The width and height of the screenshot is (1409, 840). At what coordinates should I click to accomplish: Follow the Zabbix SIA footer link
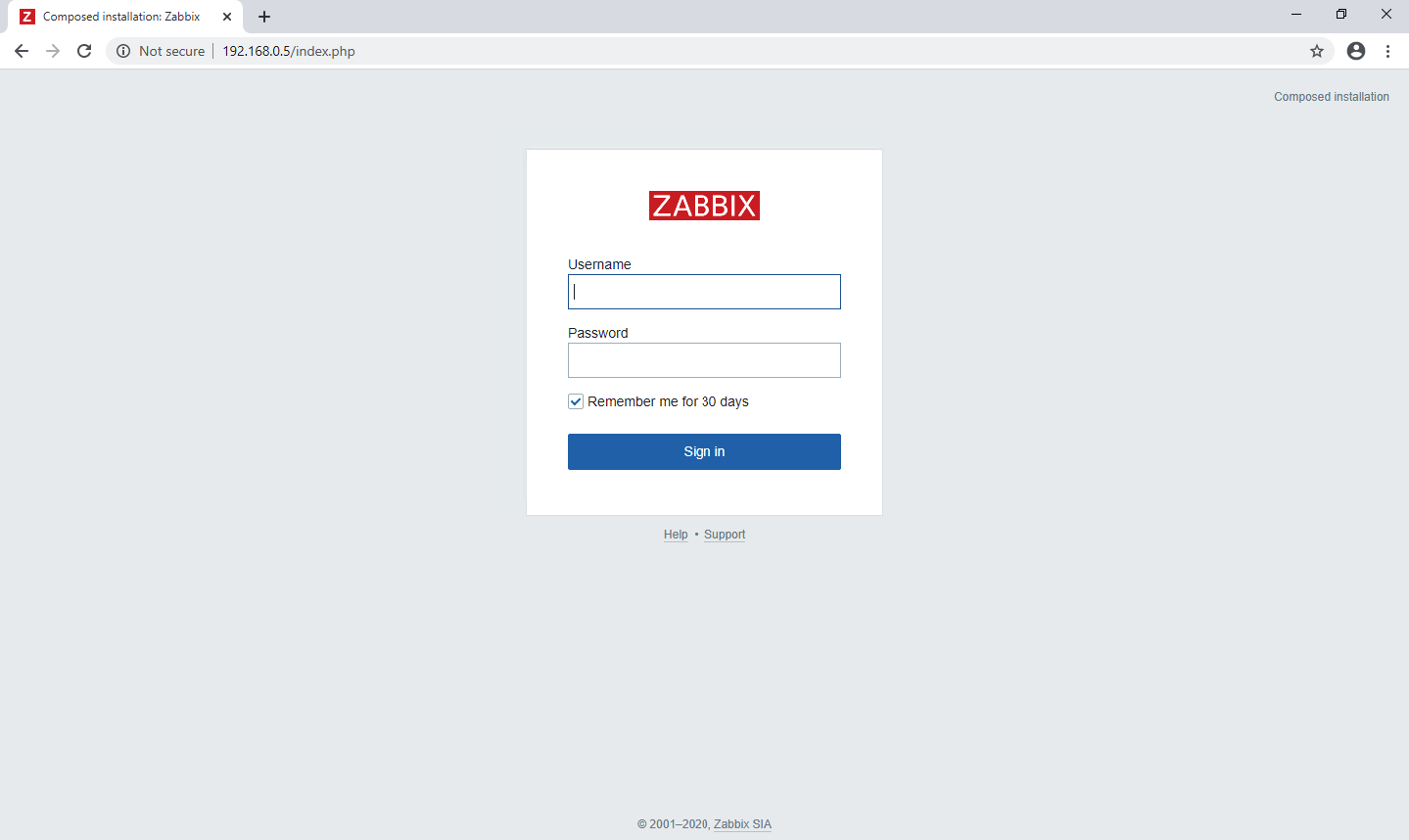[x=742, y=824]
